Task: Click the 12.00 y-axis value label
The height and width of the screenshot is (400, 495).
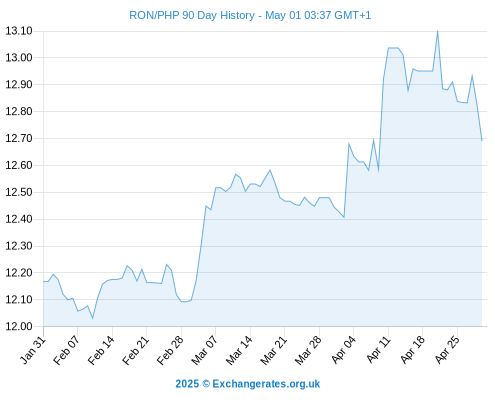Action: 19,326
